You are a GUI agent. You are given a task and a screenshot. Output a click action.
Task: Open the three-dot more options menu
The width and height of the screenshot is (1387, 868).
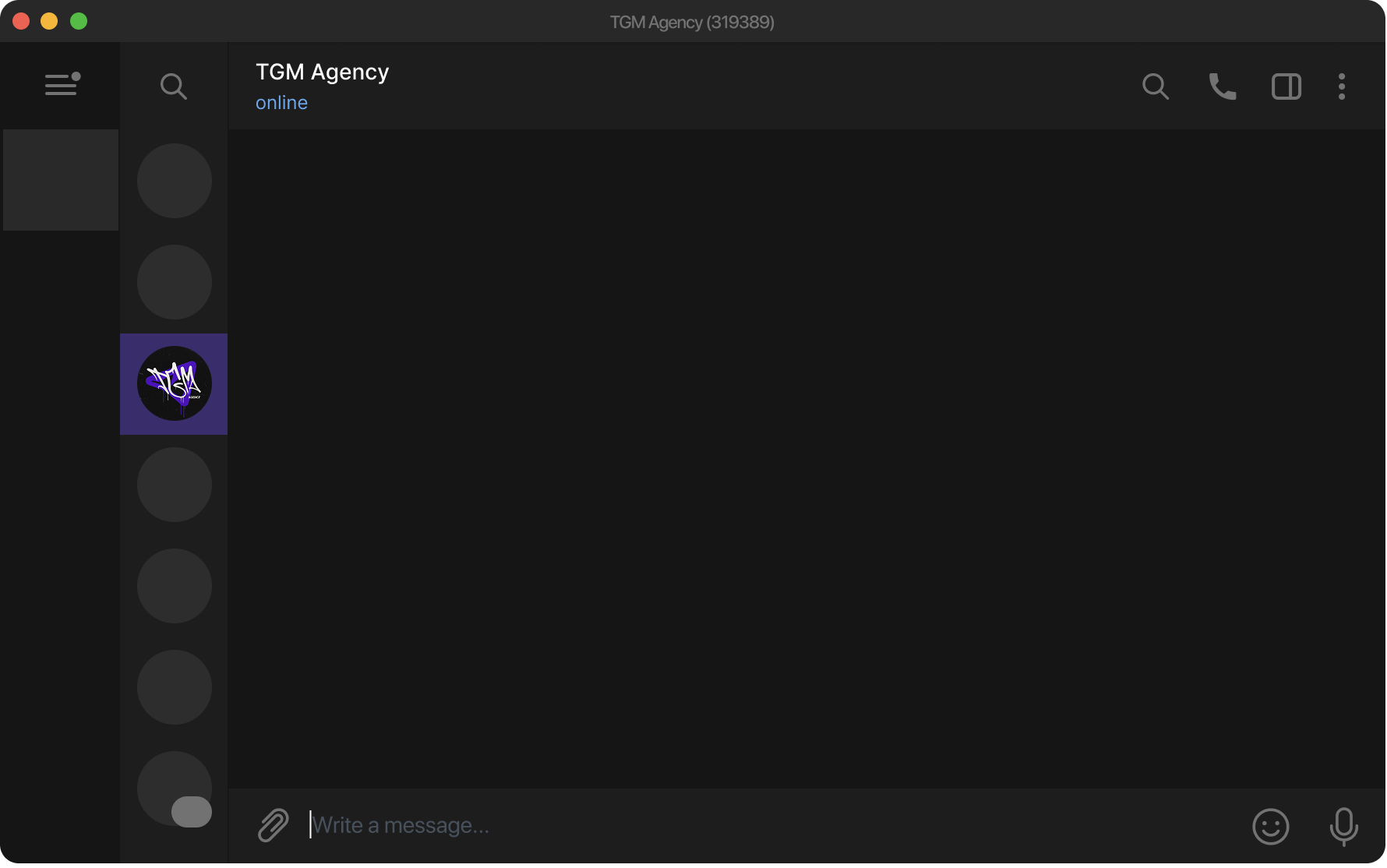pyautogui.click(x=1342, y=86)
